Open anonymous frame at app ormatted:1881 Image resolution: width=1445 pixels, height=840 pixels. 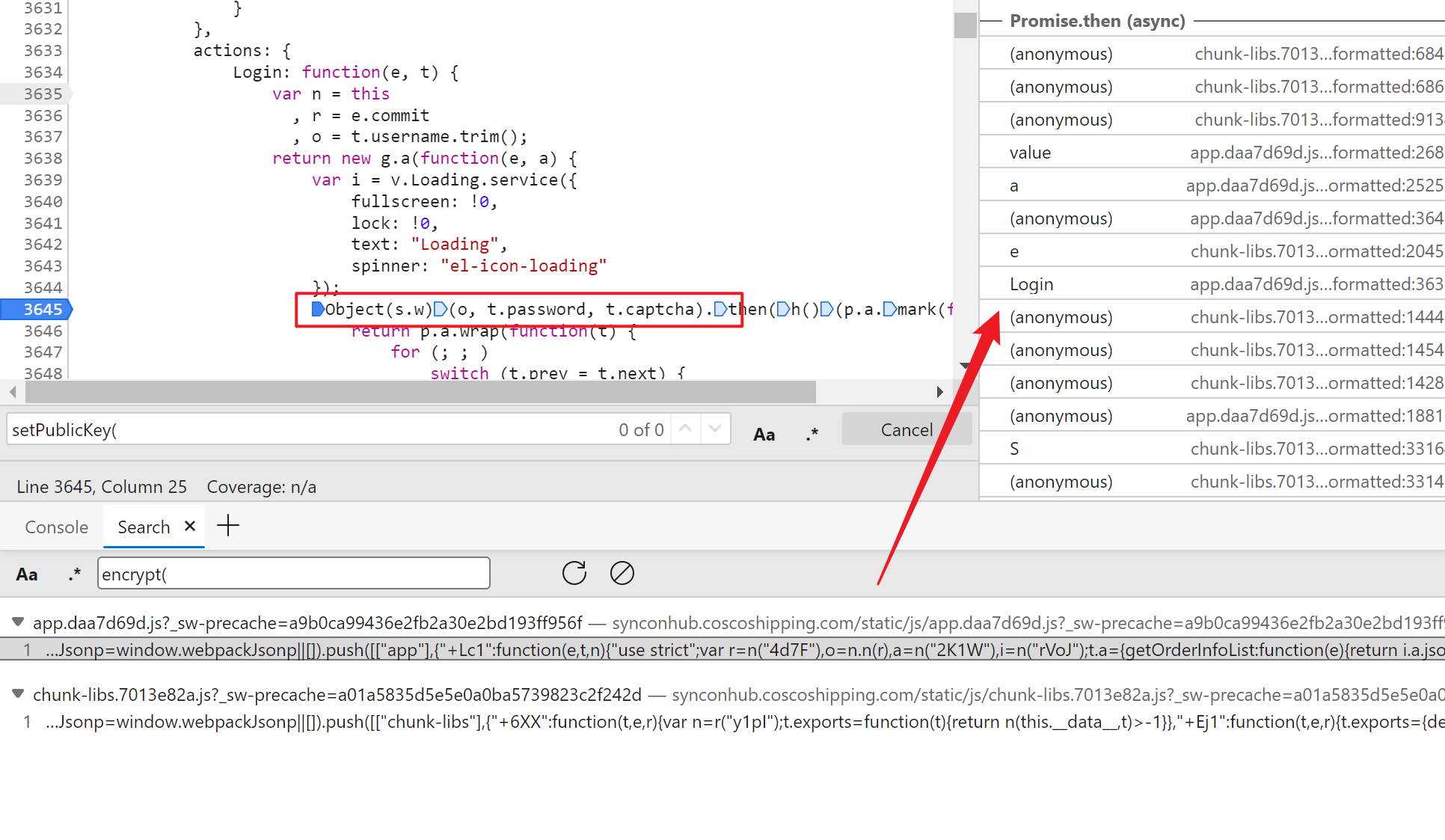[1212, 416]
